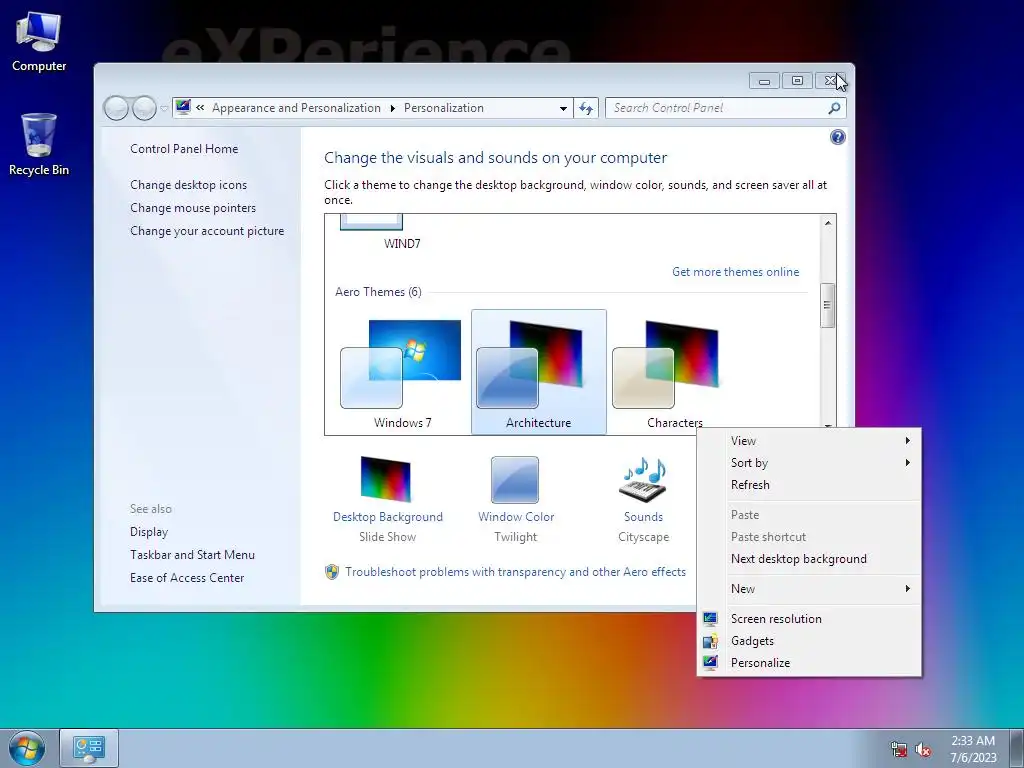Open Control Panel Home link
1024x768 pixels.
coord(184,149)
